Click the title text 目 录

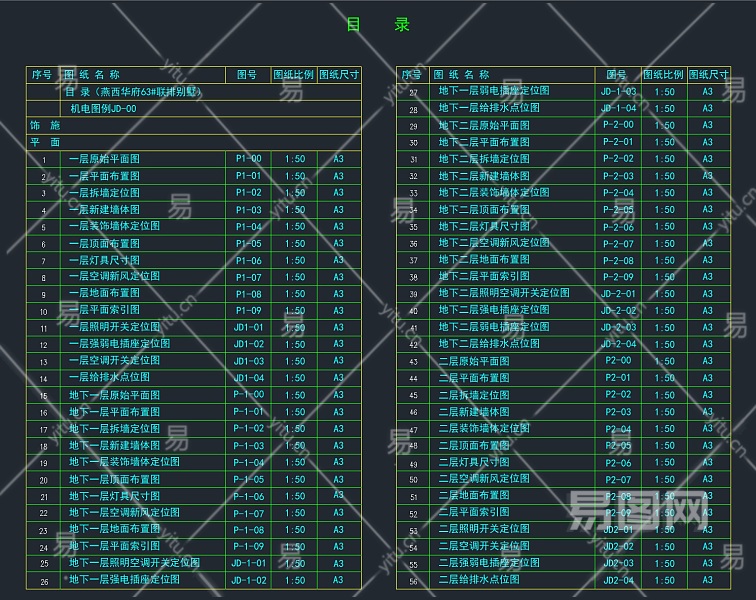[x=378, y=24]
